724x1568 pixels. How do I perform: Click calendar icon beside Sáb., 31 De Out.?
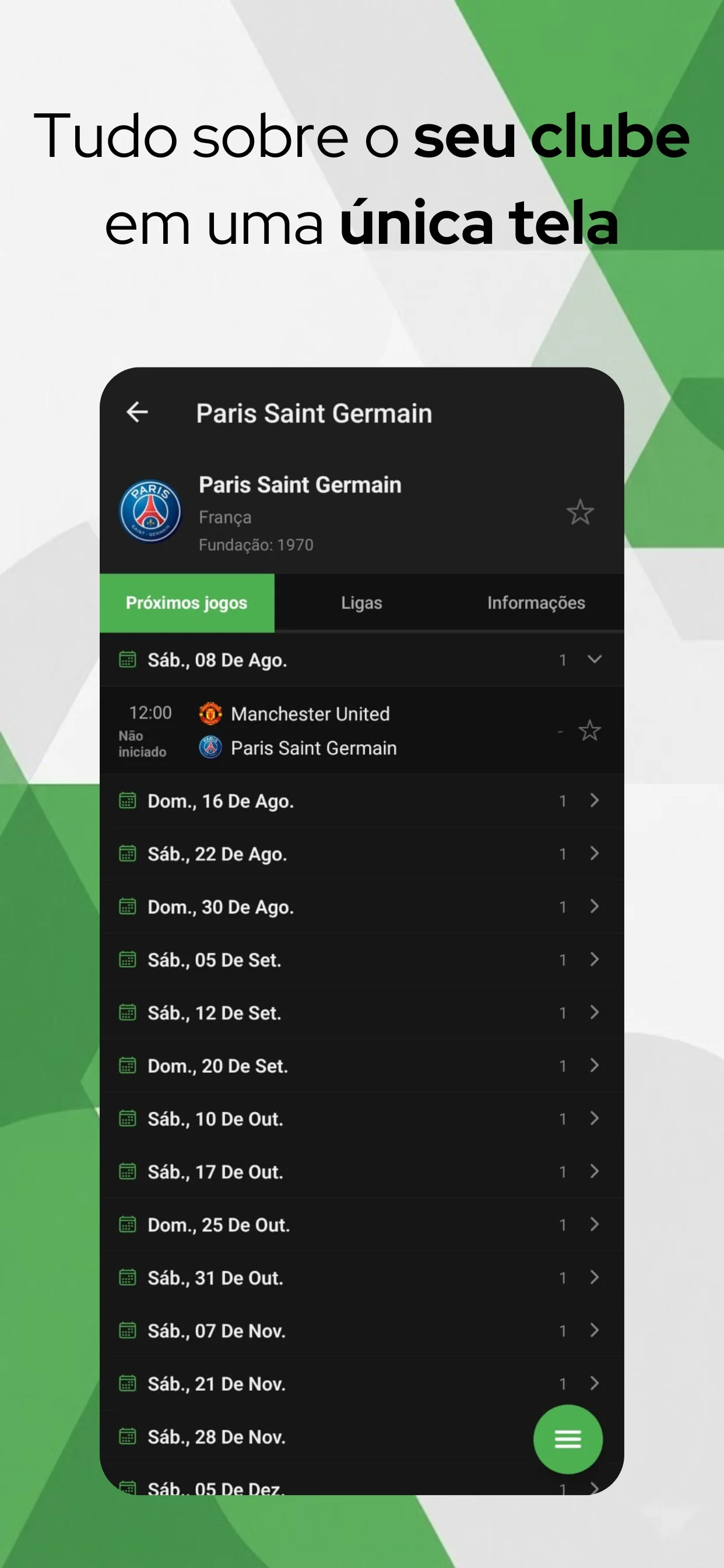tap(127, 1277)
